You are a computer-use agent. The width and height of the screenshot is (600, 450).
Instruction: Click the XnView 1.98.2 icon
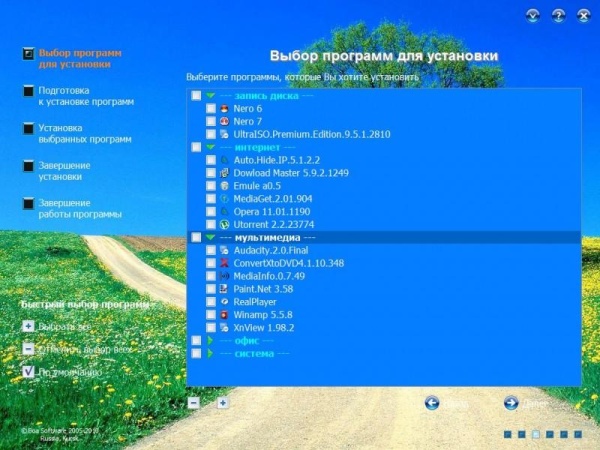click(225, 328)
